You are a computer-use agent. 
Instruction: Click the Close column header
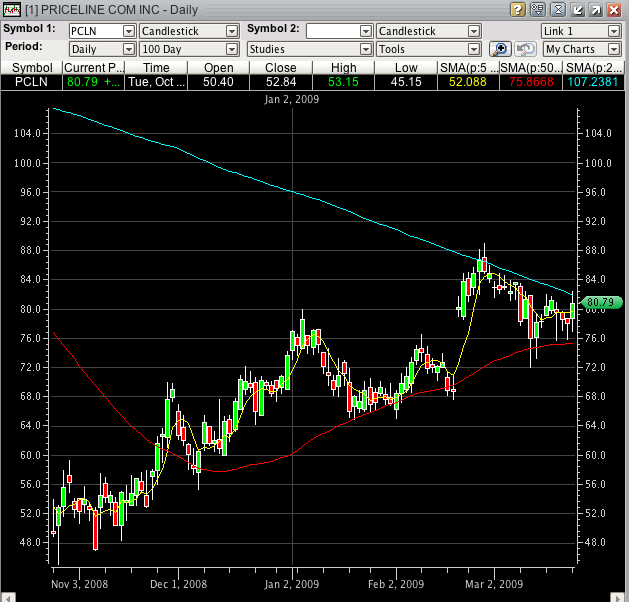pos(280,67)
